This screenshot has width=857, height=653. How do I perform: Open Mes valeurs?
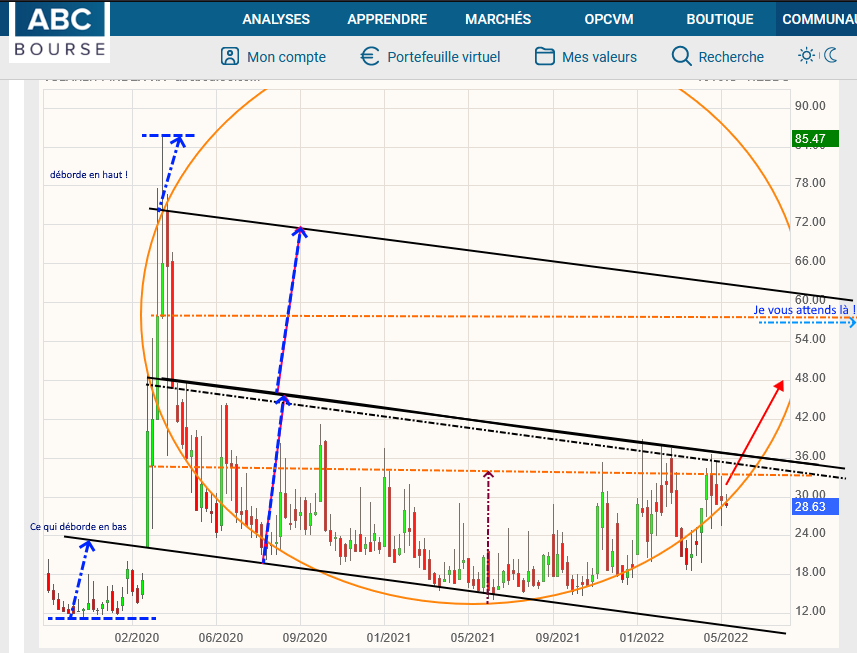click(600, 57)
